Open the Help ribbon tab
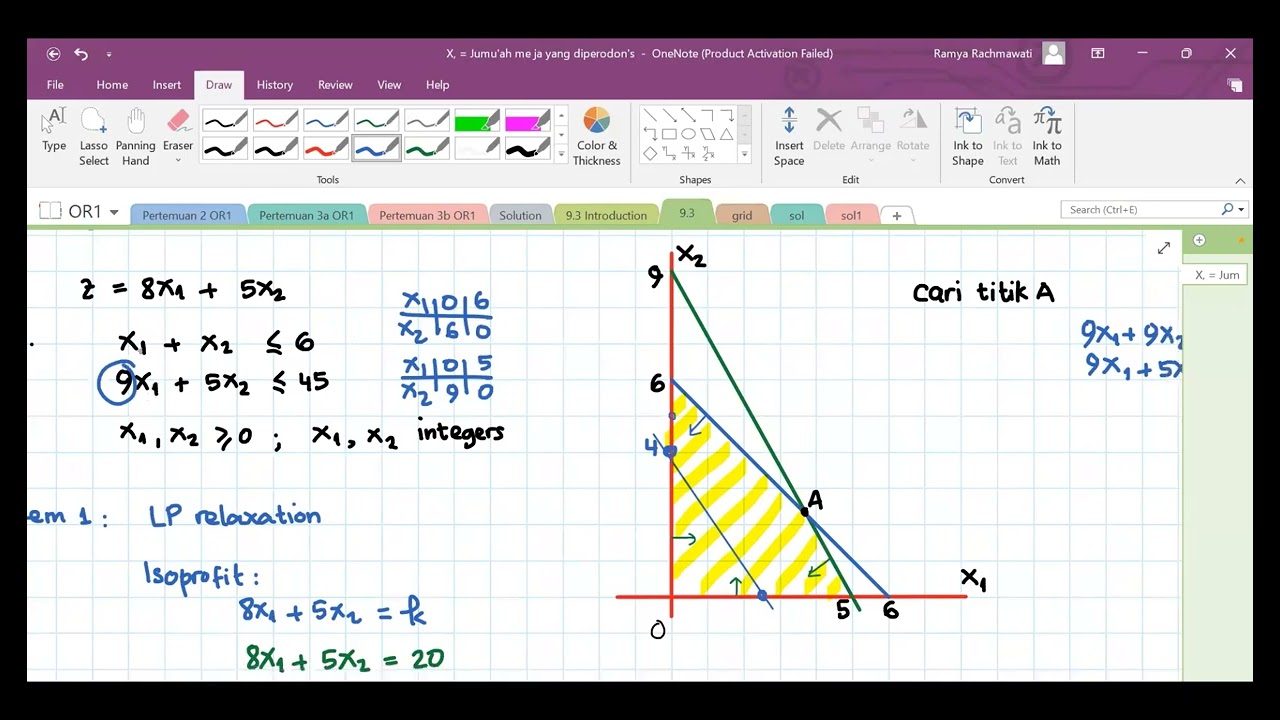This screenshot has height=720, width=1280. [437, 85]
